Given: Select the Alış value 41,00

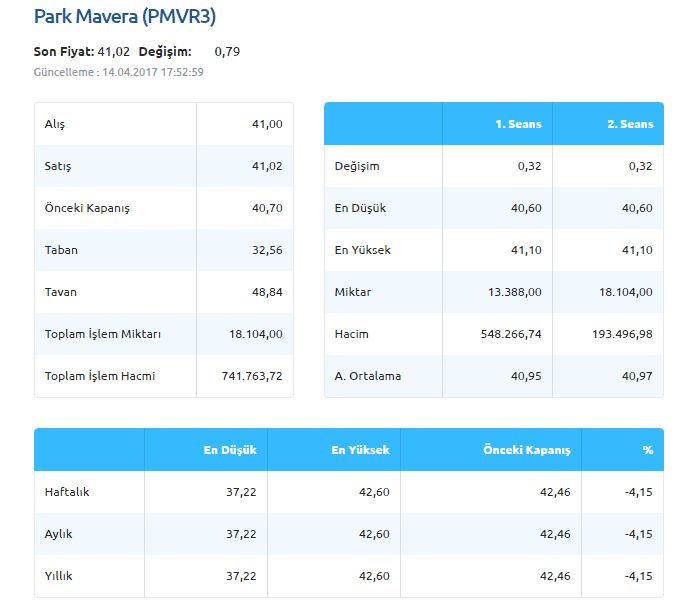Looking at the screenshot, I should (x=267, y=124).
